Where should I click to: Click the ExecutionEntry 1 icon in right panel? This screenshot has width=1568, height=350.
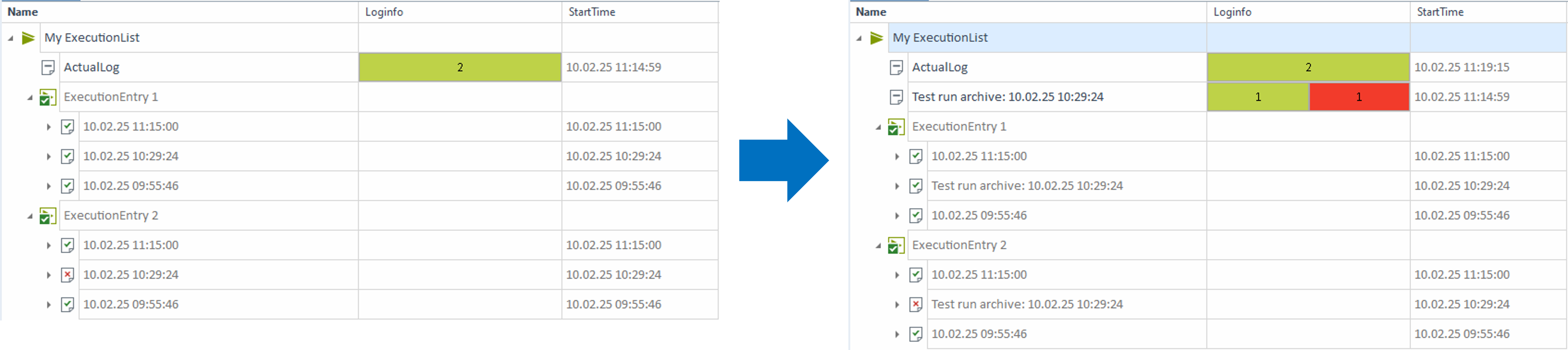896,127
